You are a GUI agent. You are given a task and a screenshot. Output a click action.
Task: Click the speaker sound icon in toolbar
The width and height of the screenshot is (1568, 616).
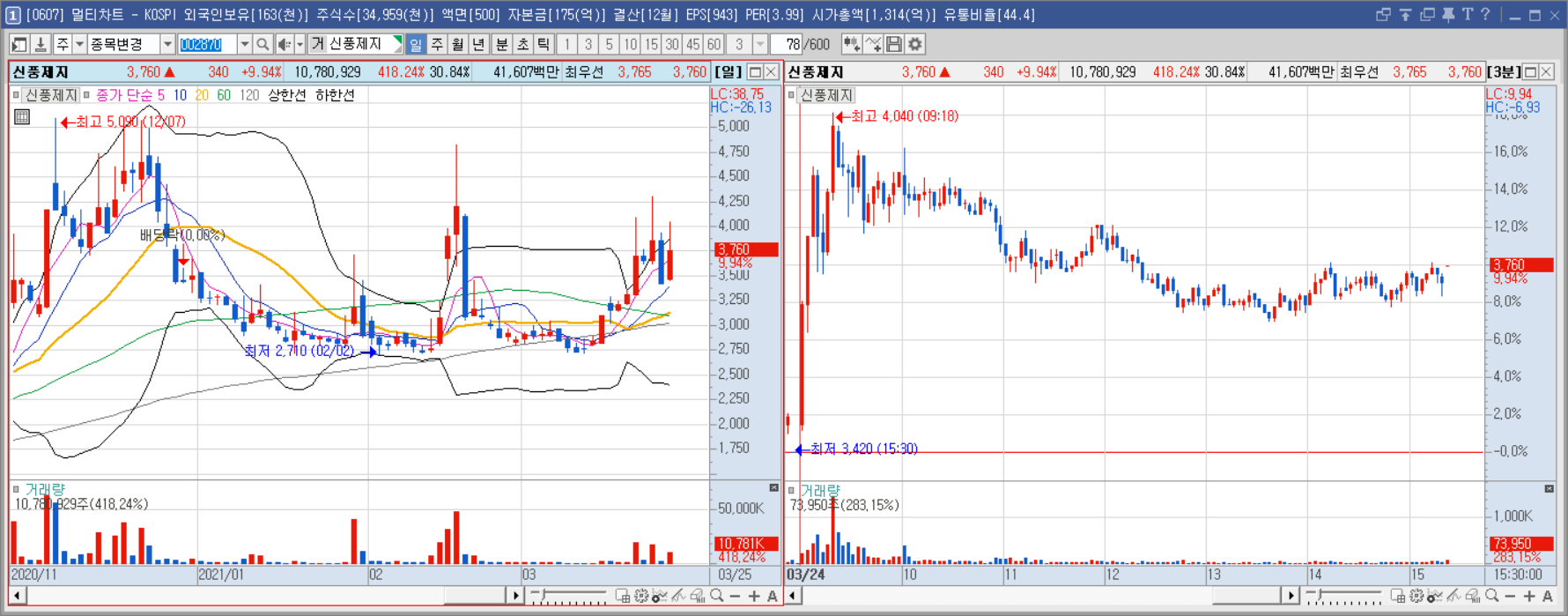point(284,44)
